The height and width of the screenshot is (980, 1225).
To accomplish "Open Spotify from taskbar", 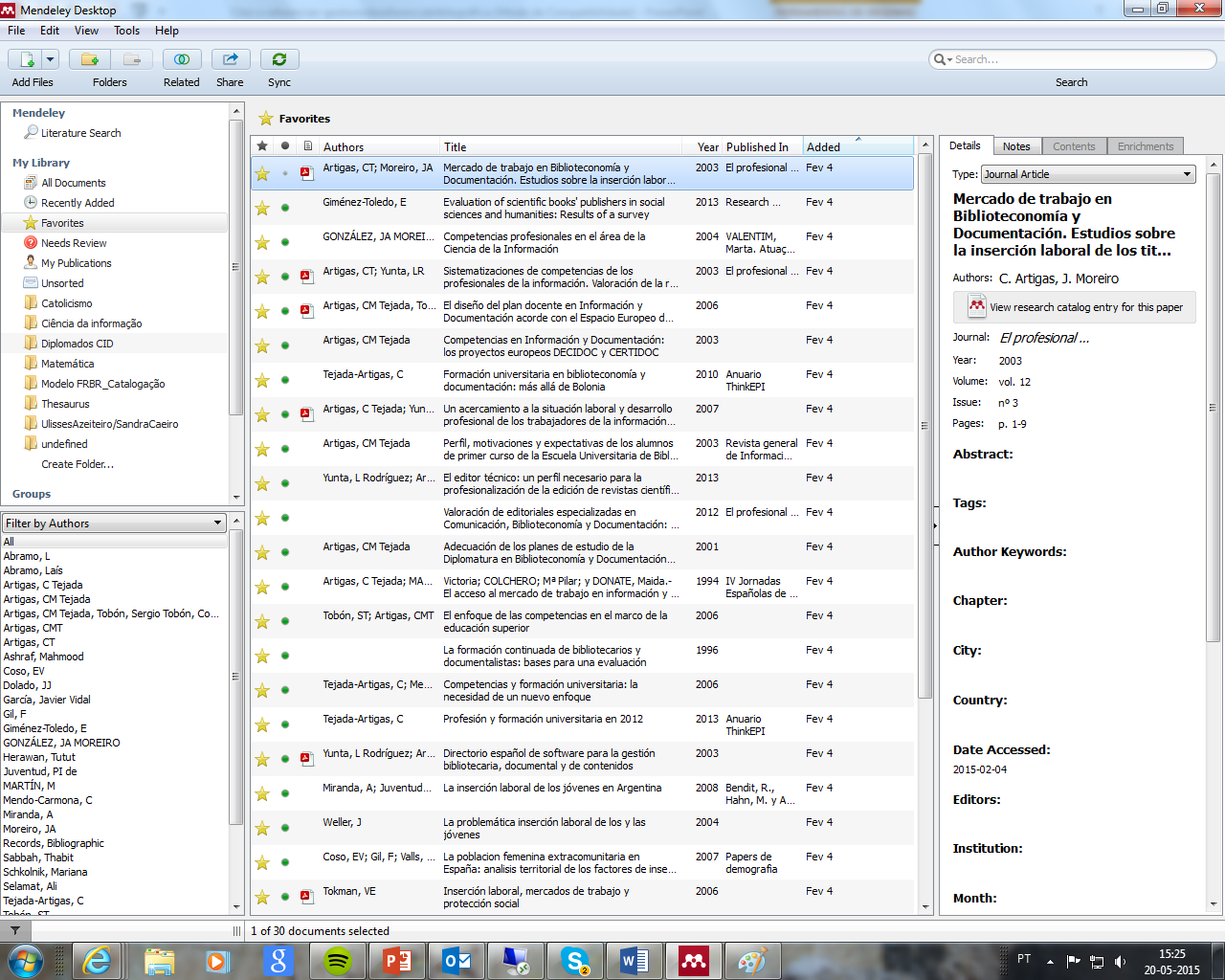I will click(x=337, y=961).
